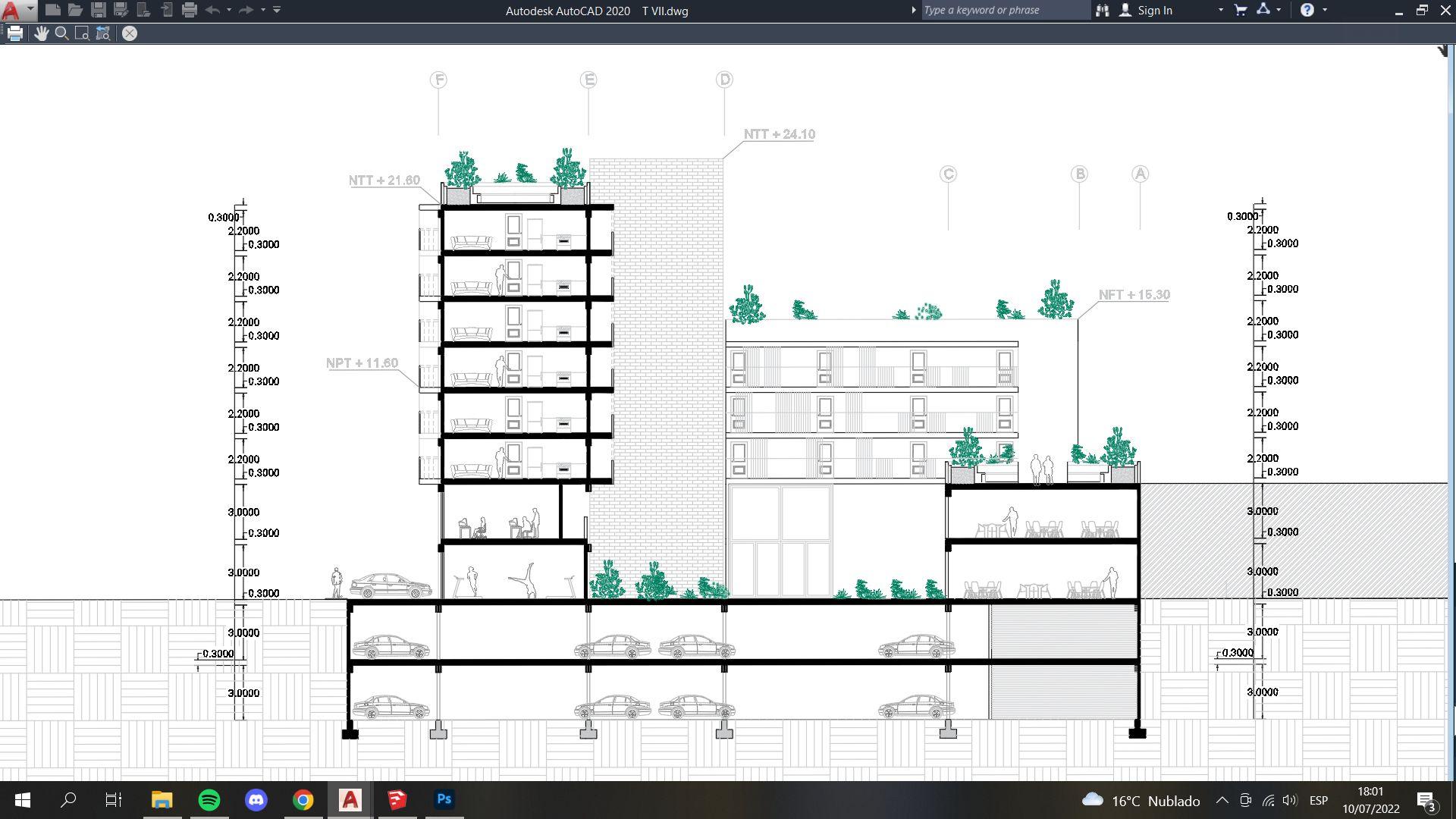Open the Customize Quick Access Toolbar dropdown
Viewport: 1456px width, 819px height.
277,10
